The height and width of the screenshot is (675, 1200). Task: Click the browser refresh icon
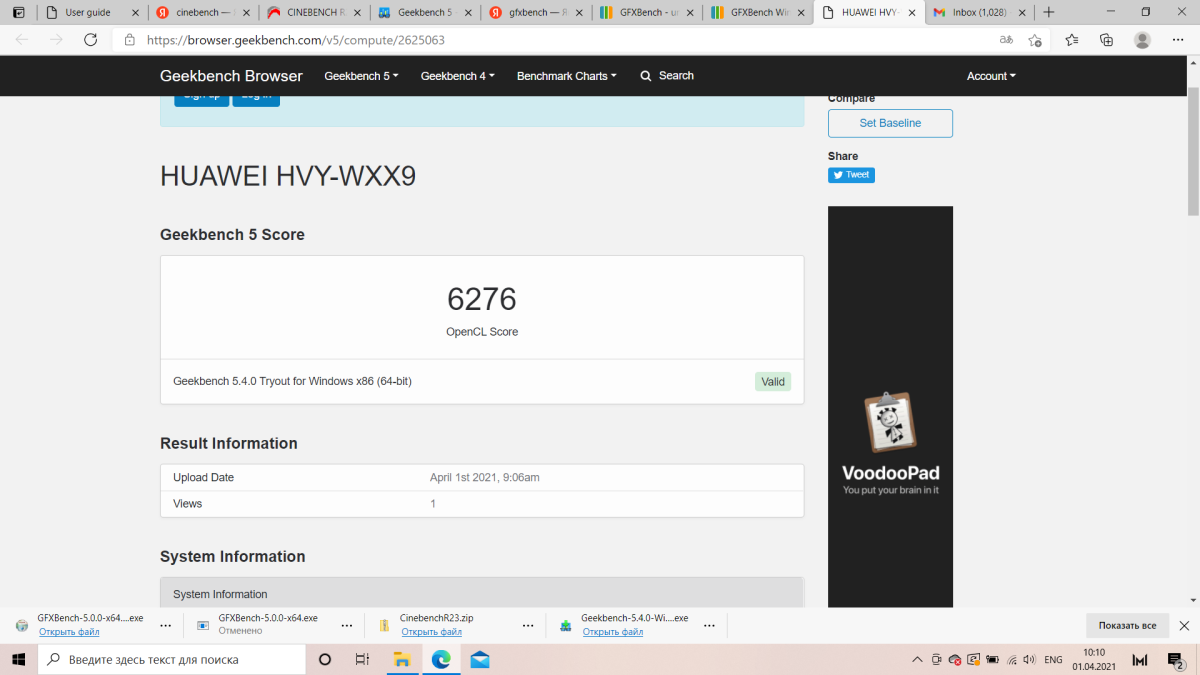(90, 40)
